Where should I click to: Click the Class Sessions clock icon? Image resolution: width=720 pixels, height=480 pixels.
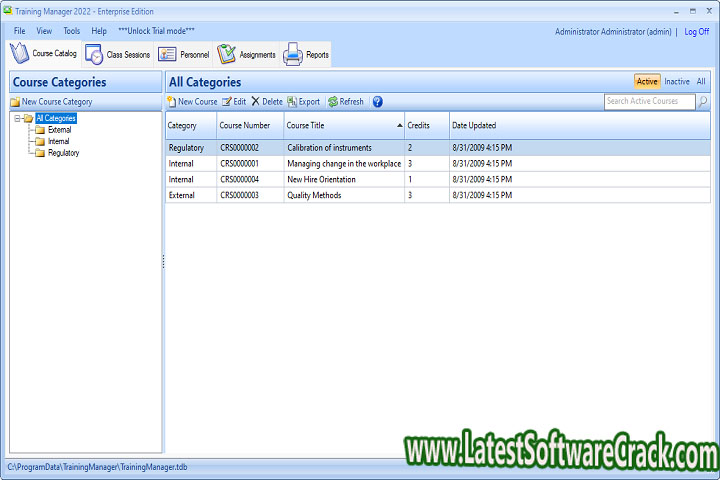click(x=94, y=55)
